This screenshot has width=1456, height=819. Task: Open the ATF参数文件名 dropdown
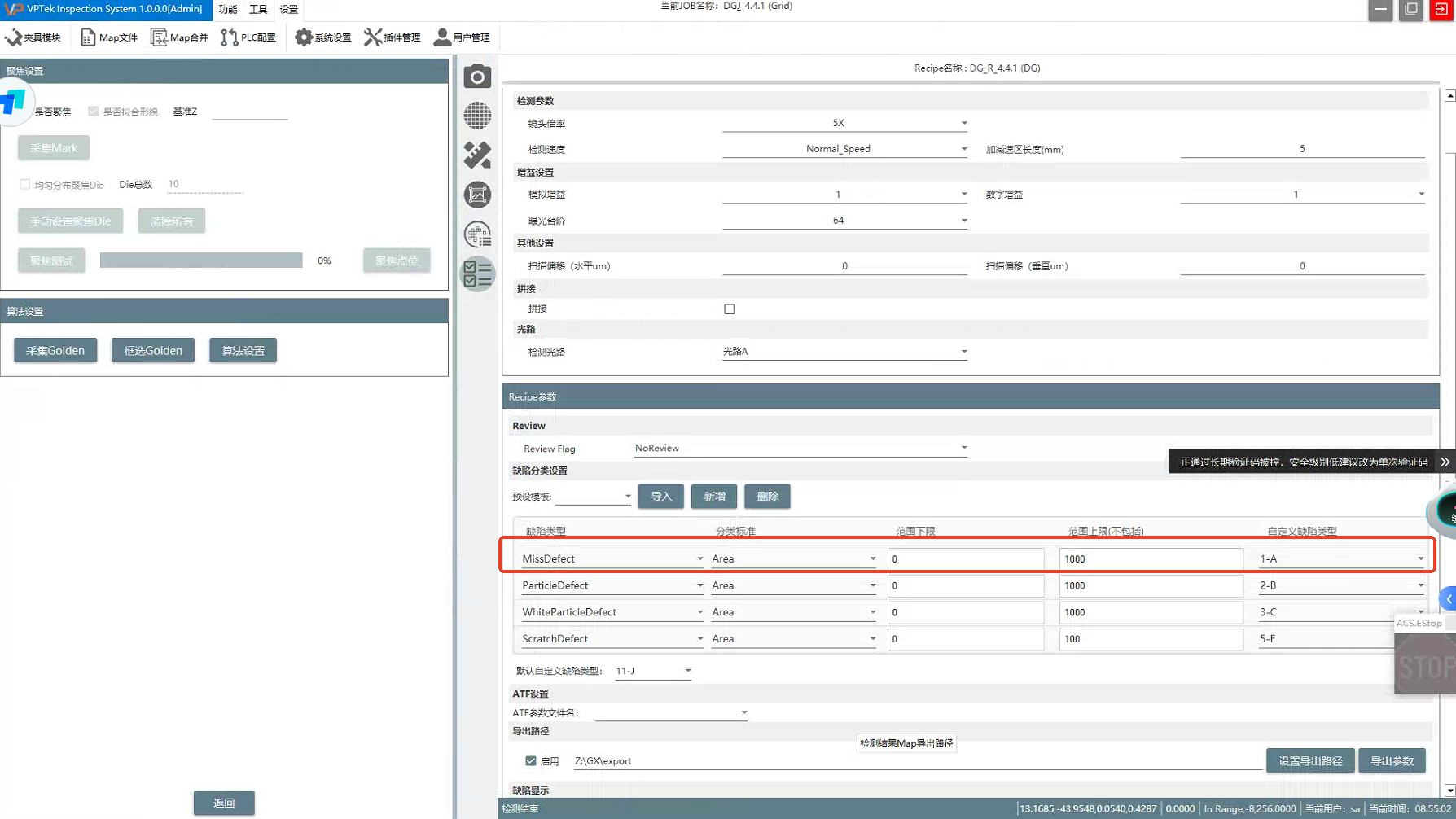[672, 712]
